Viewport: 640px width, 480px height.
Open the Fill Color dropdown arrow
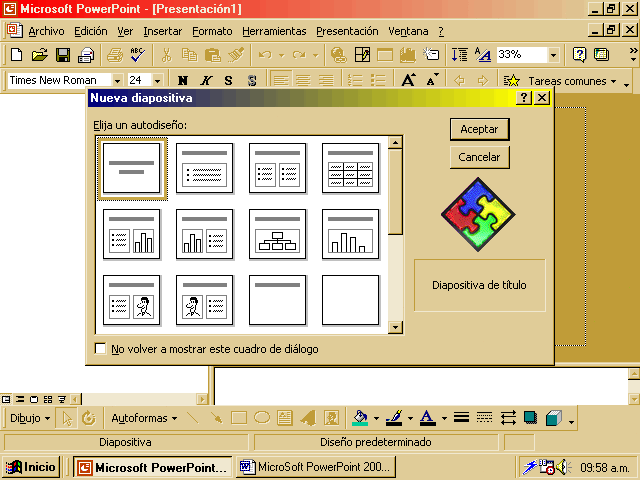(376, 418)
